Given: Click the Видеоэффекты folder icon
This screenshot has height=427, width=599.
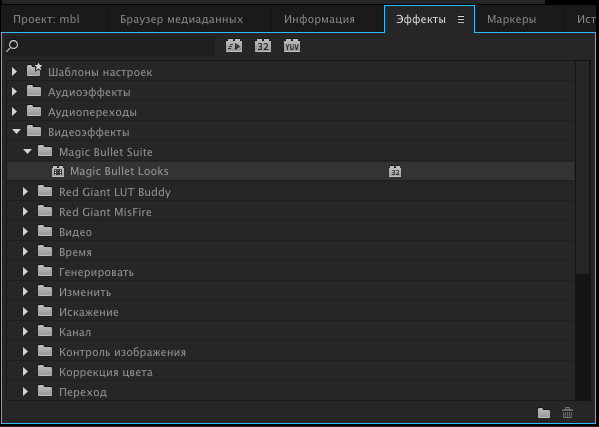Looking at the screenshot, I should [x=34, y=131].
